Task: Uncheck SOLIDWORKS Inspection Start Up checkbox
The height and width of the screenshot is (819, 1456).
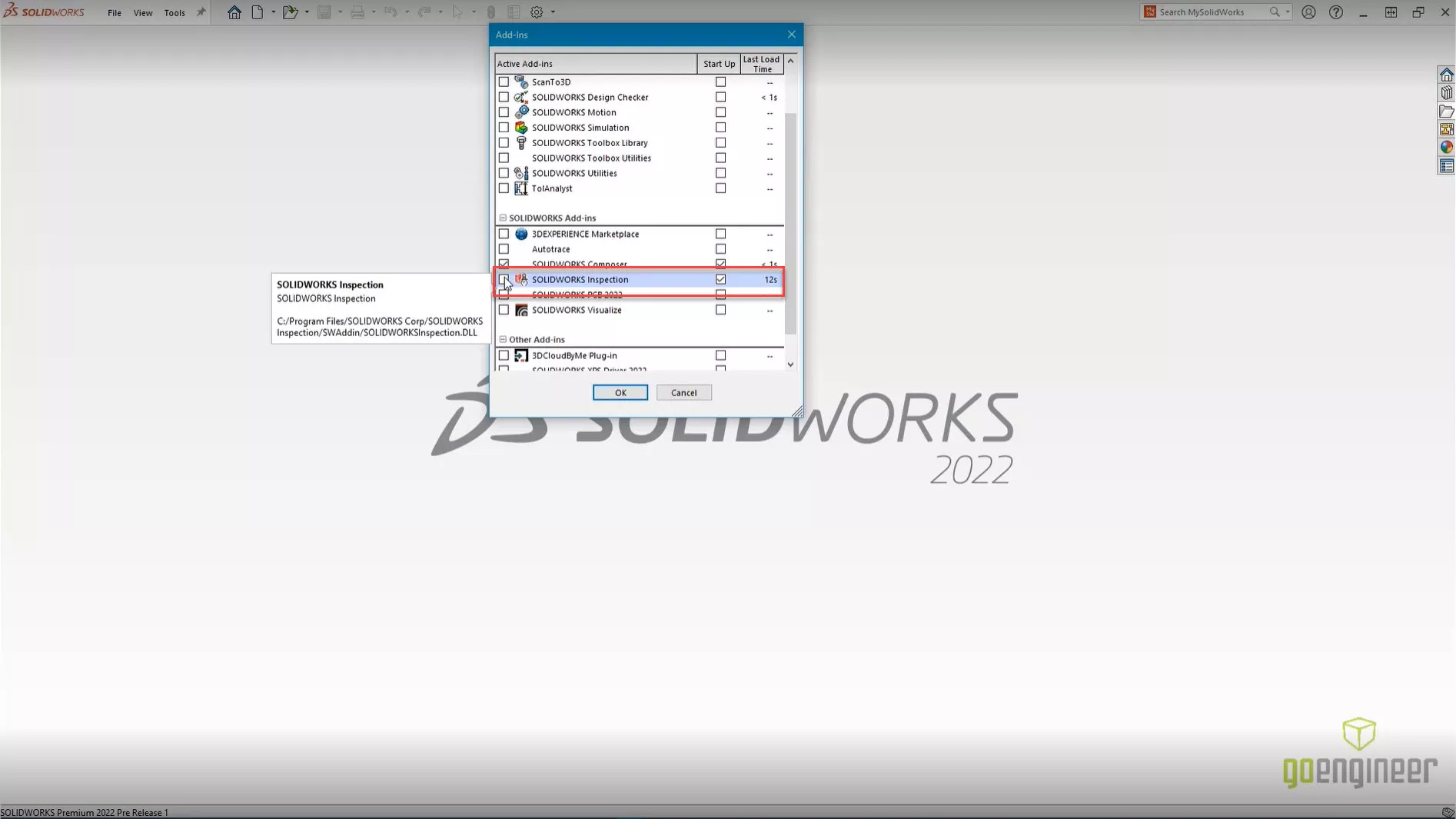Action: point(720,279)
